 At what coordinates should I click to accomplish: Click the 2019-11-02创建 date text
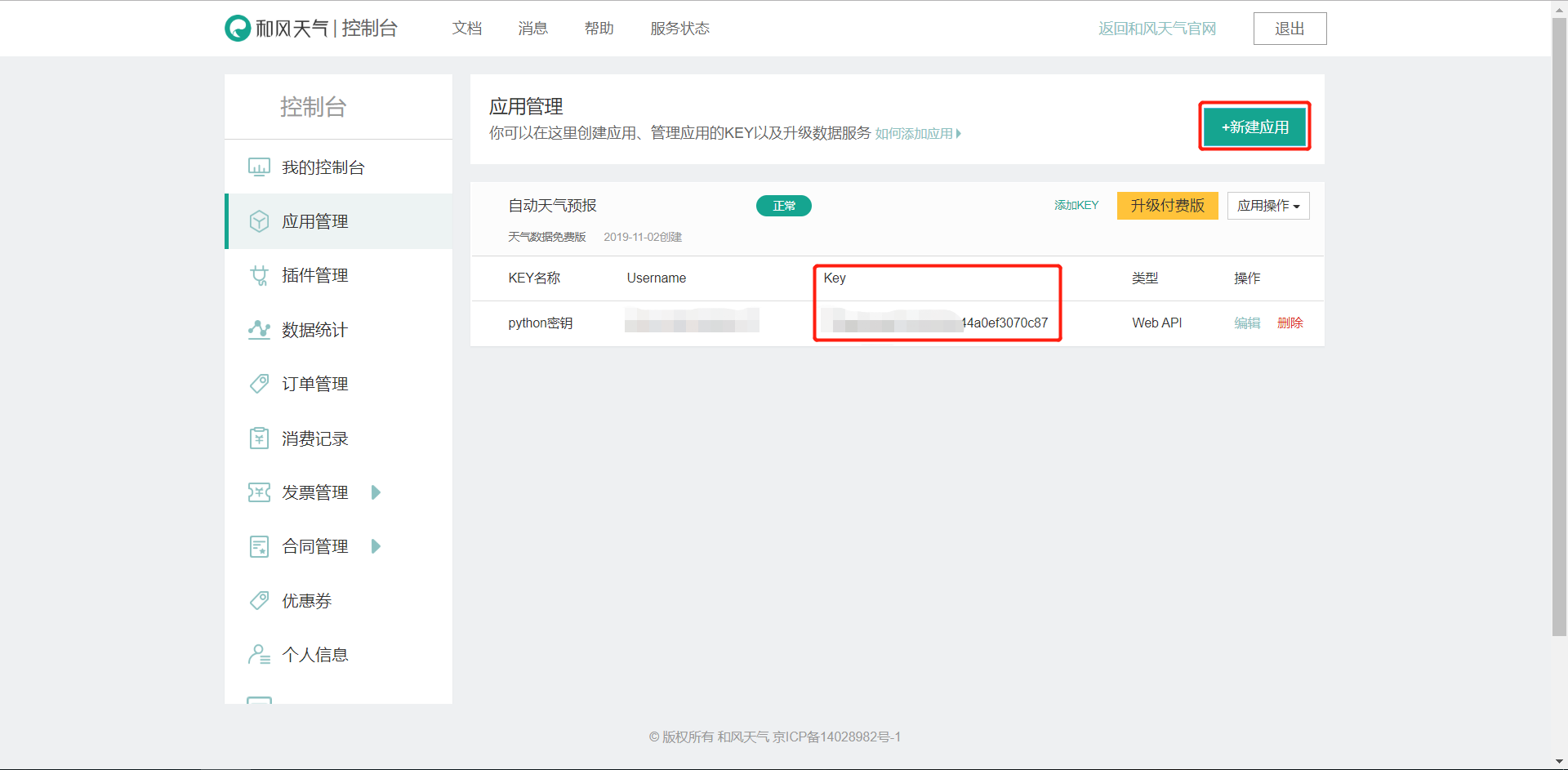pyautogui.click(x=643, y=237)
